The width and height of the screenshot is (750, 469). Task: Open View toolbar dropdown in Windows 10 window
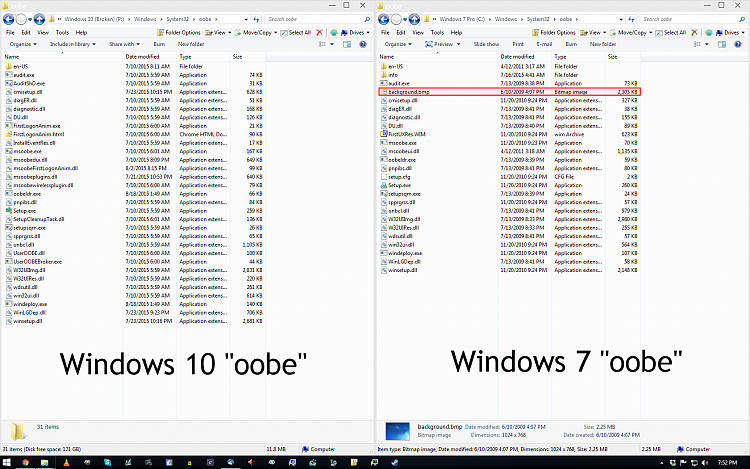coord(218,33)
